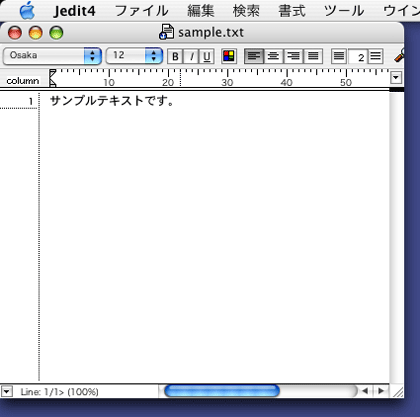Align text left

[x=254, y=56]
